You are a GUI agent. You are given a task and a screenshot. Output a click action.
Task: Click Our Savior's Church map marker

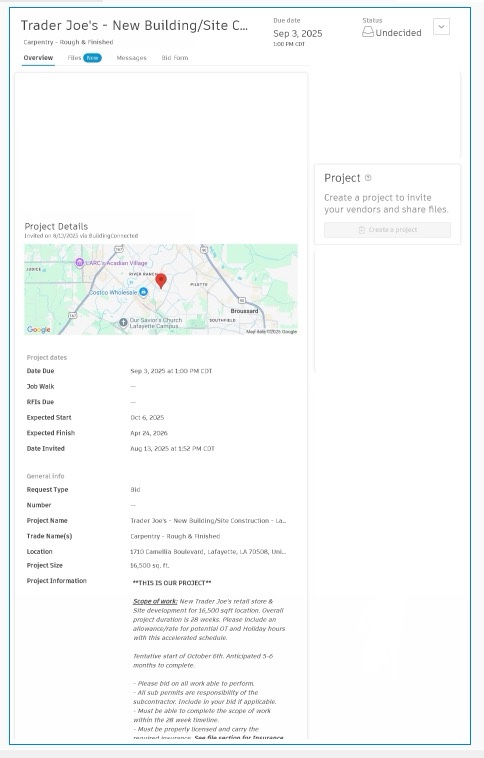point(123,322)
